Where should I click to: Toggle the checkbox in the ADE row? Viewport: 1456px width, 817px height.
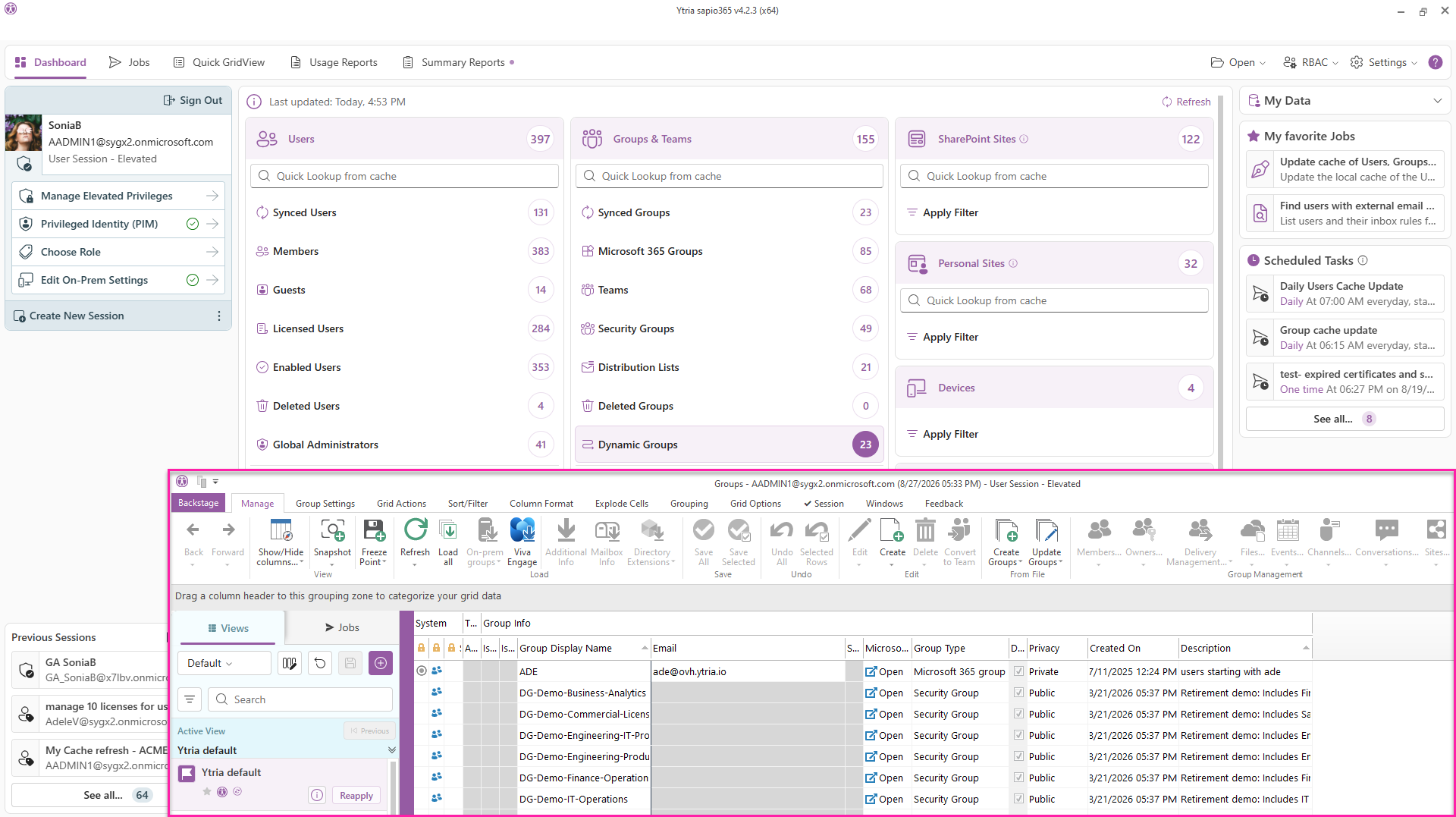(x=1018, y=671)
